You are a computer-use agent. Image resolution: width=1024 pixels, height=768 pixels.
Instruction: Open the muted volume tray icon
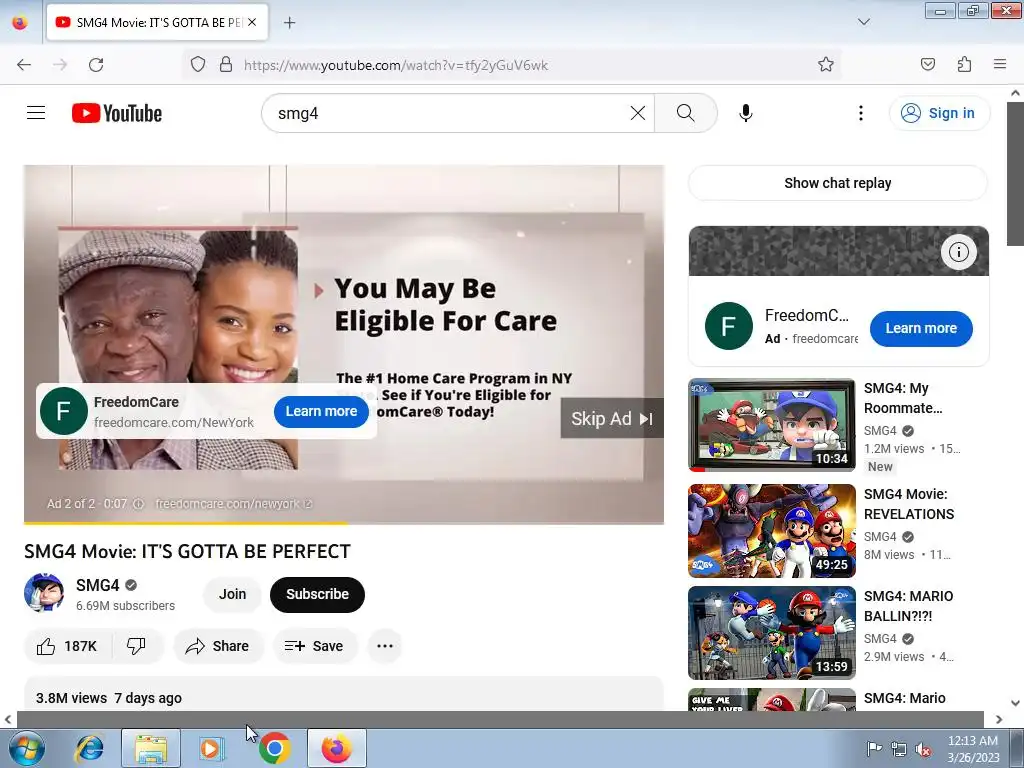point(923,749)
